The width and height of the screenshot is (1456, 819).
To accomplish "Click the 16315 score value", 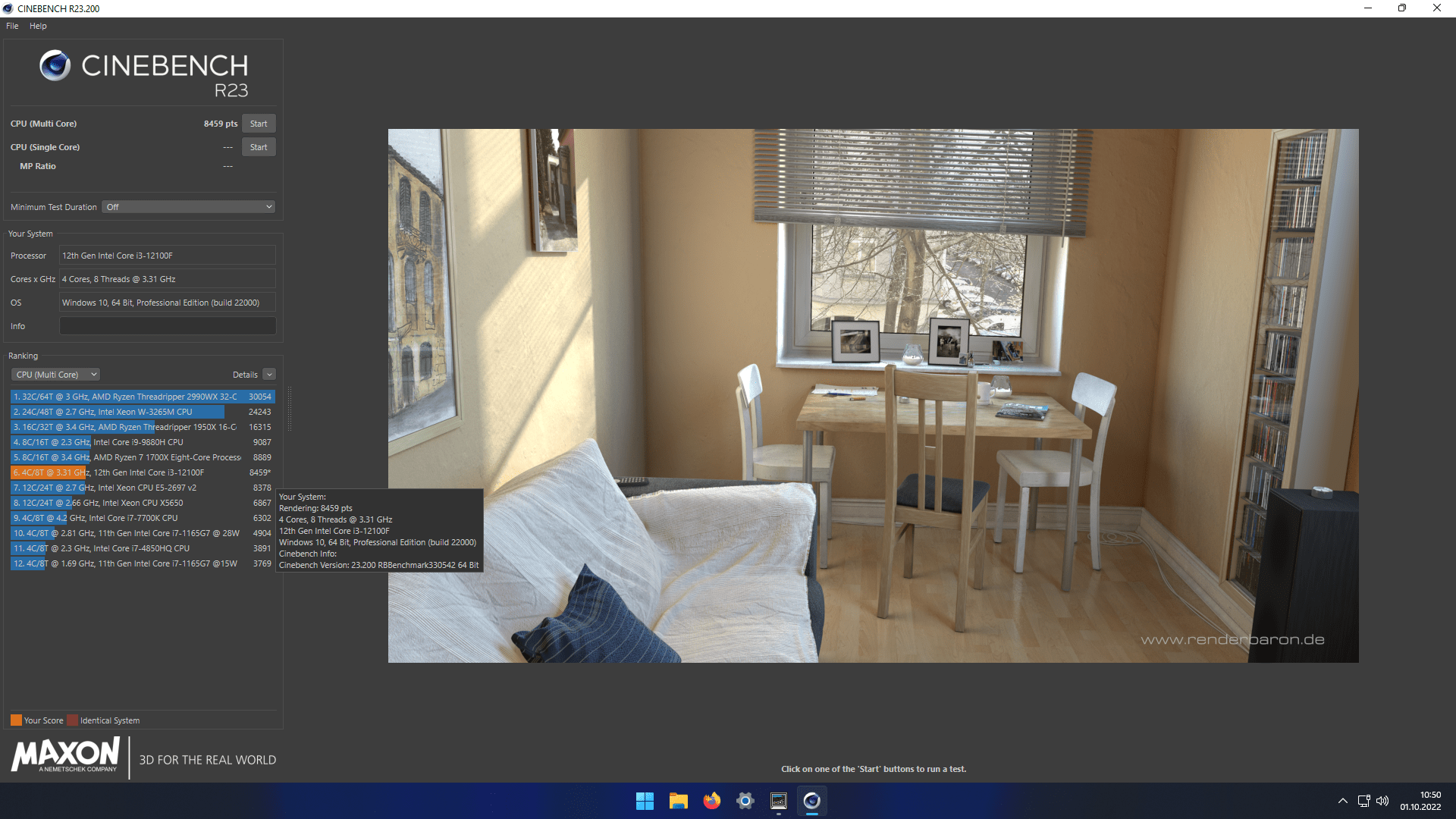I will click(259, 427).
